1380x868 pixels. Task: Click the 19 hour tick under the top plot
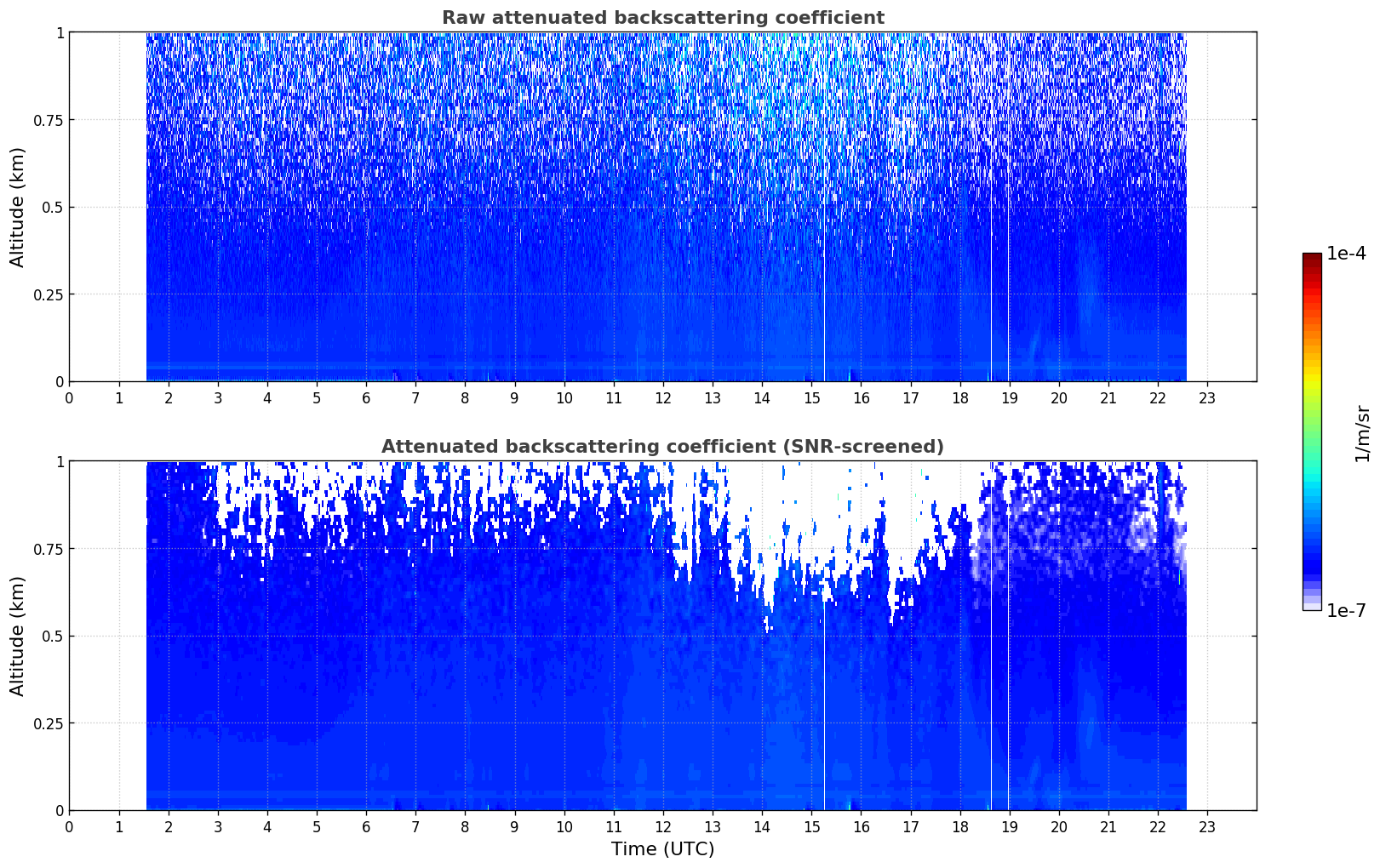click(x=1009, y=398)
